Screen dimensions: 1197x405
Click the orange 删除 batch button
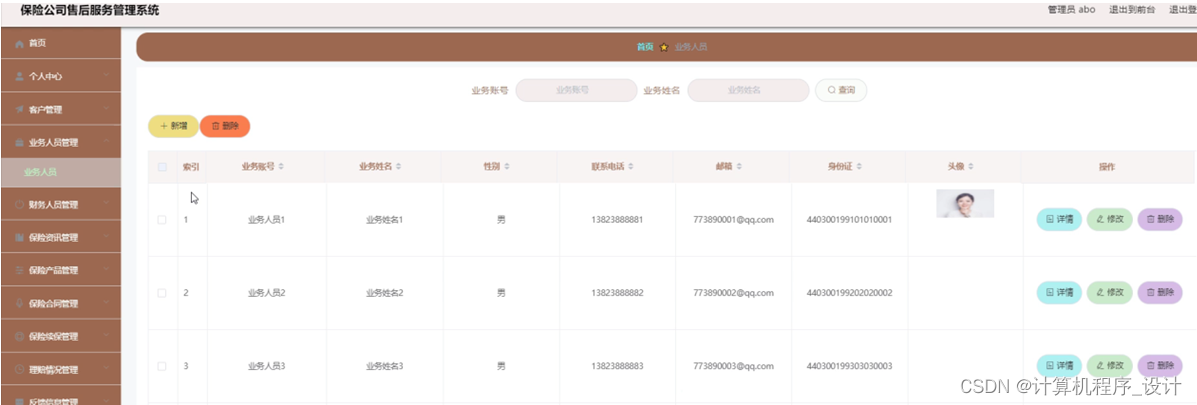[x=224, y=126]
